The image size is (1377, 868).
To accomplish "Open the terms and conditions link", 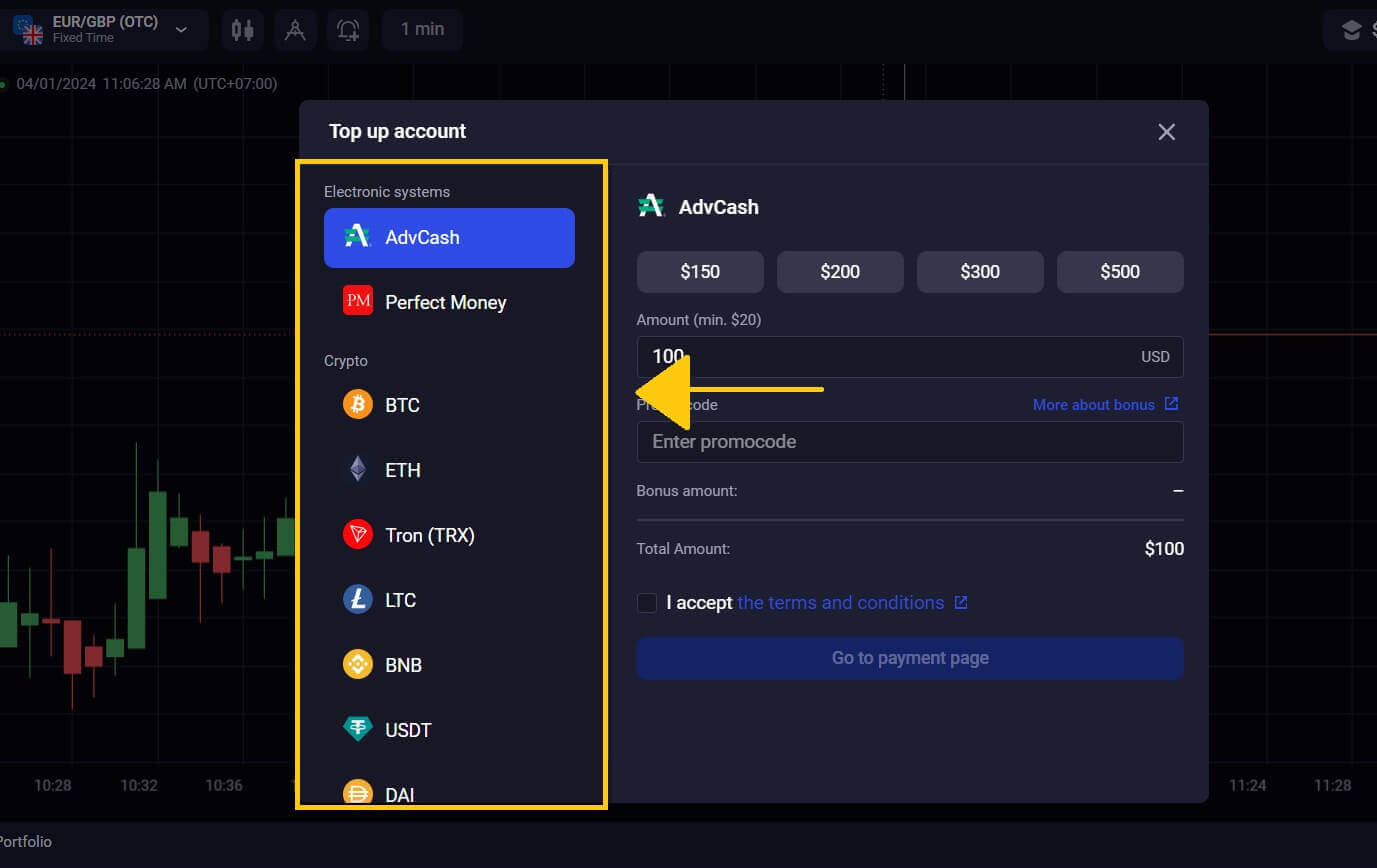I will [840, 603].
